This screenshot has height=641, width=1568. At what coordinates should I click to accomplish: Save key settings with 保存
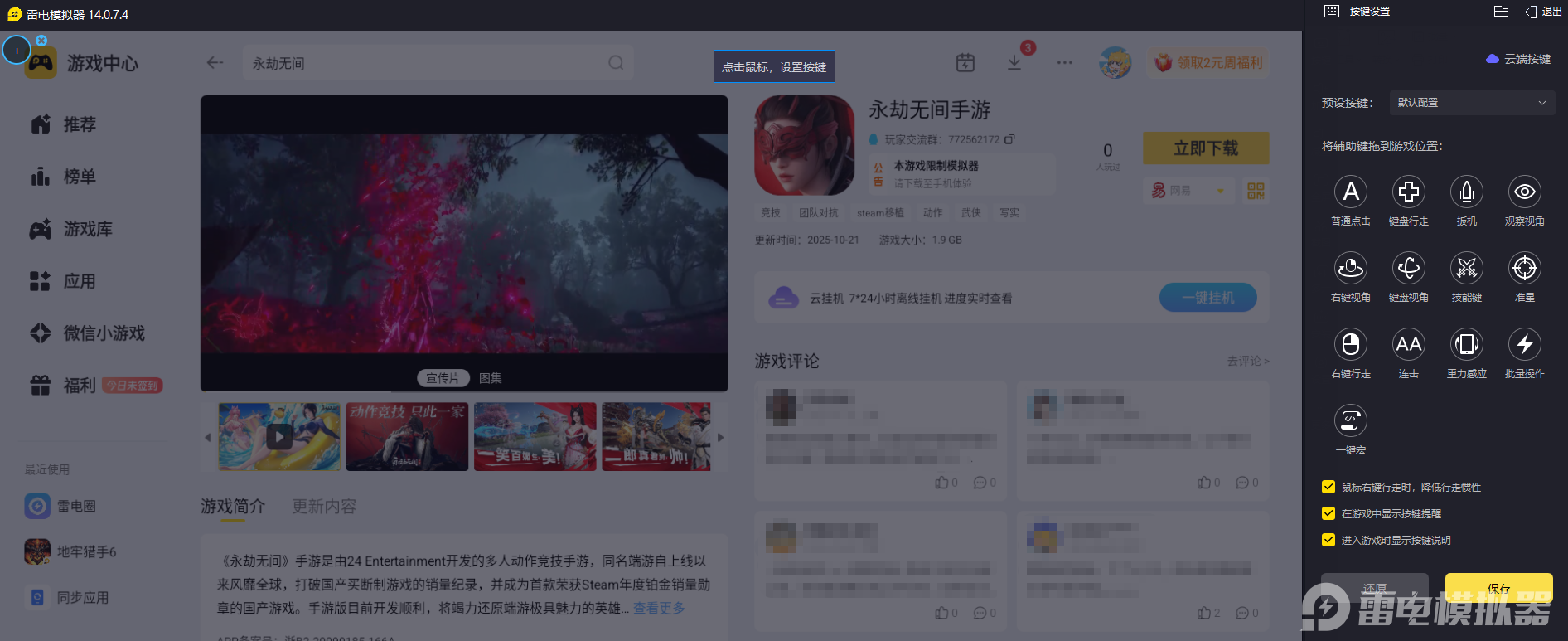[x=1498, y=588]
